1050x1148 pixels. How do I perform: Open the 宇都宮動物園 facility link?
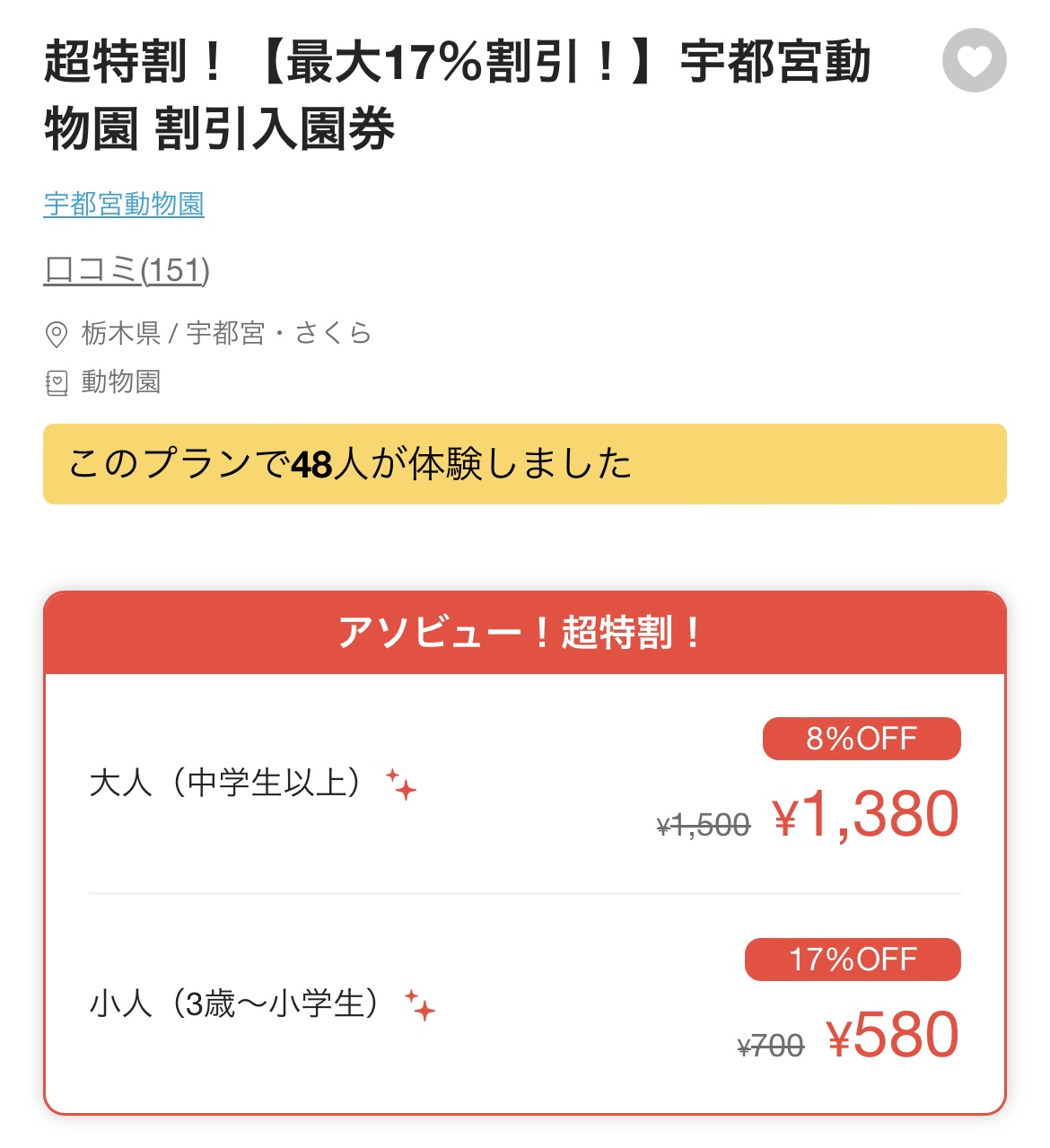pyautogui.click(x=124, y=204)
